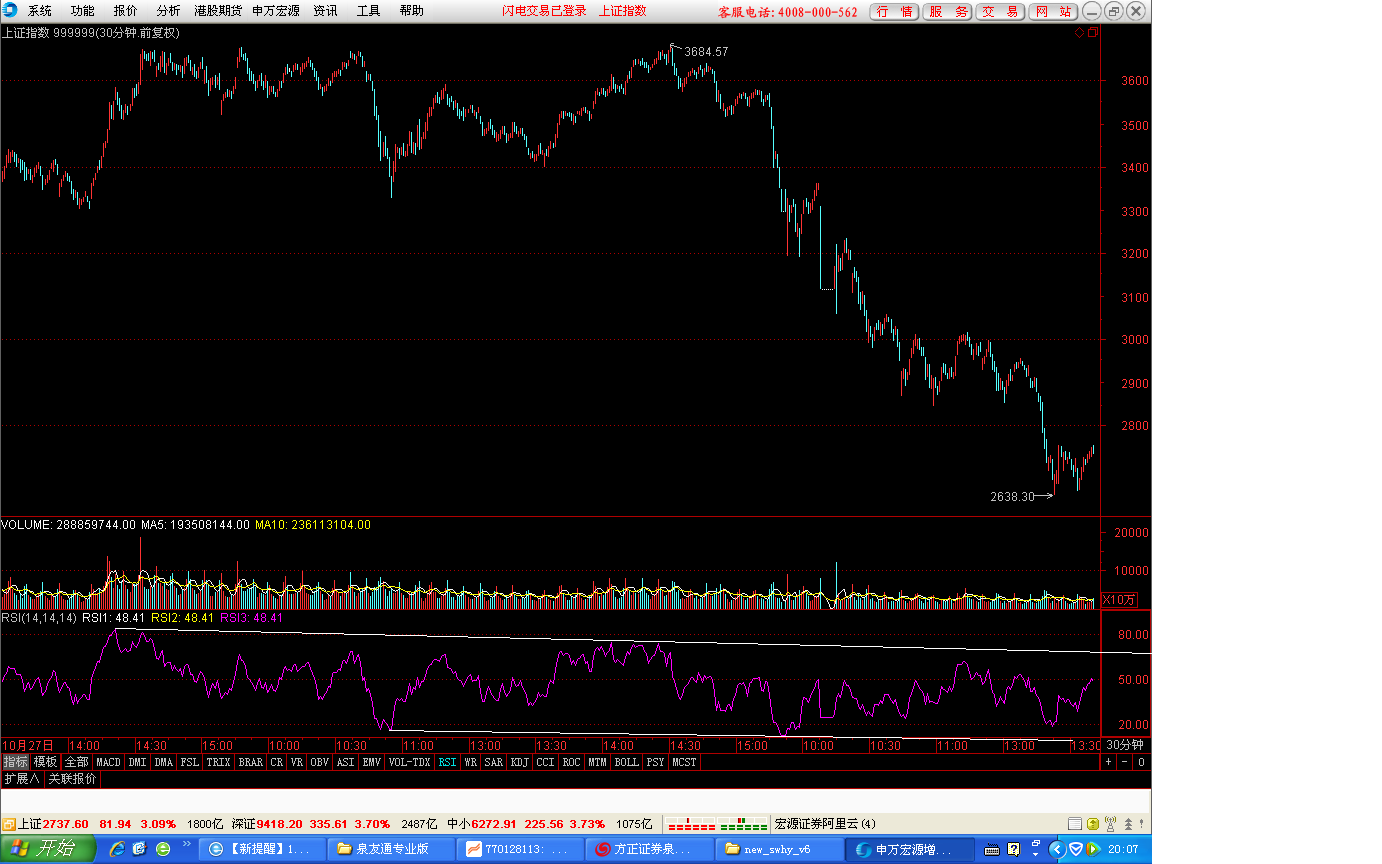Open the new_swhy_v6 folder taskbar item
The width and height of the screenshot is (1382, 864).
(x=780, y=849)
